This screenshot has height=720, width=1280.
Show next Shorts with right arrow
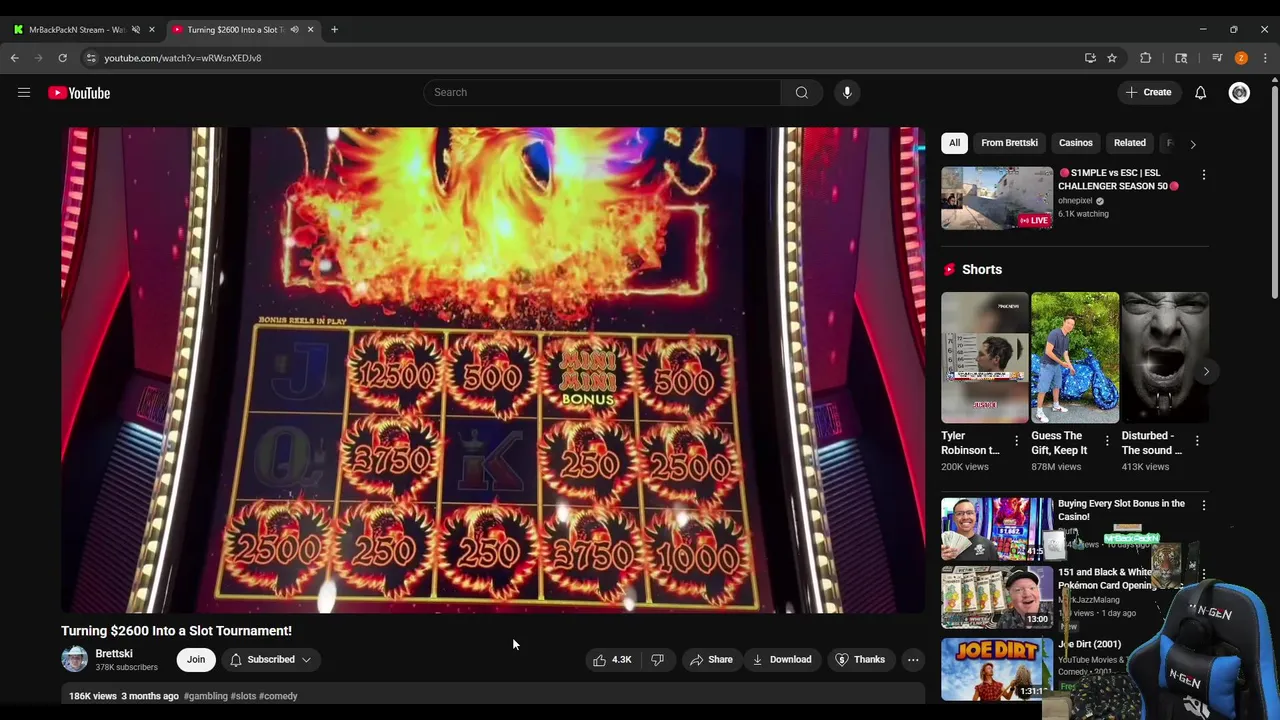coord(1206,371)
